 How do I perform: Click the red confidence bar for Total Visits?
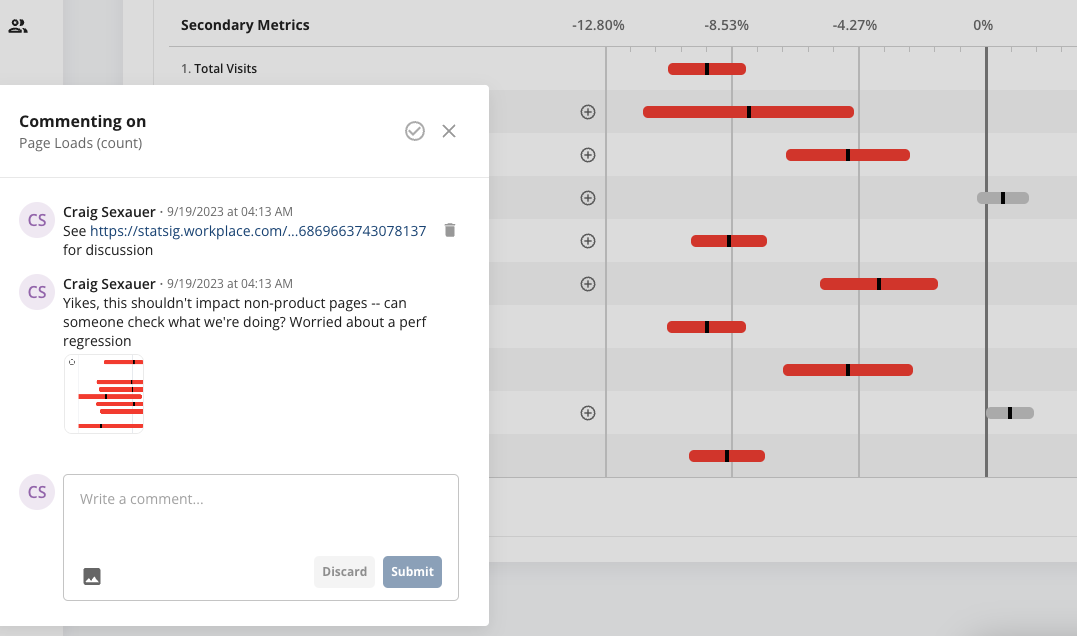tap(706, 68)
